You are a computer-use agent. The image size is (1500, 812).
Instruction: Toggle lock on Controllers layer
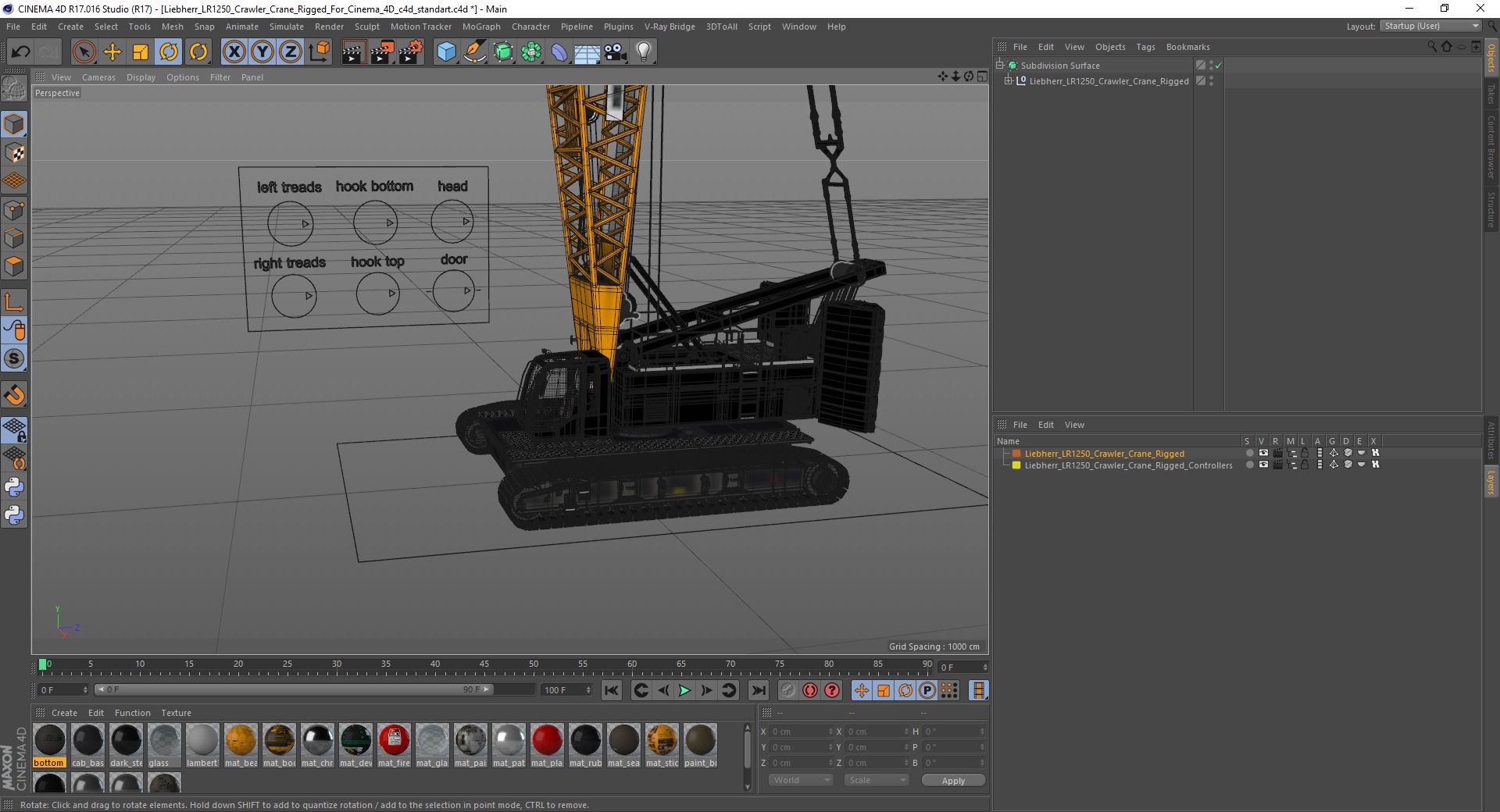point(1305,465)
